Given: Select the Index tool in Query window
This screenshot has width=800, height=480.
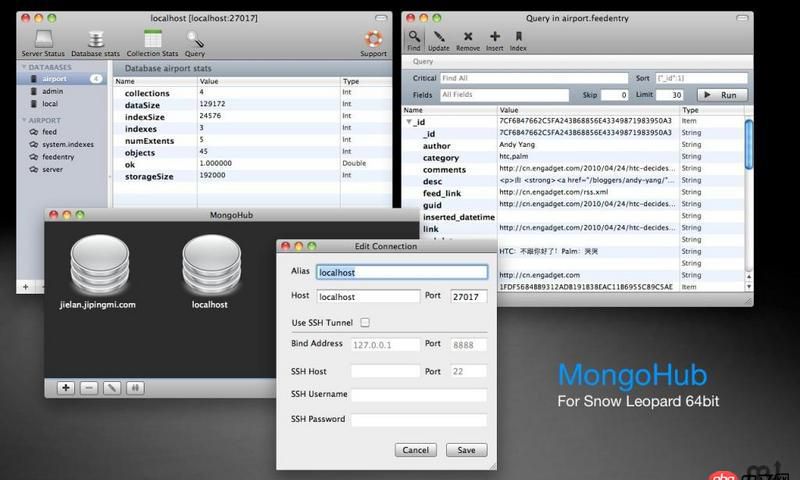Looking at the screenshot, I should [x=518, y=40].
